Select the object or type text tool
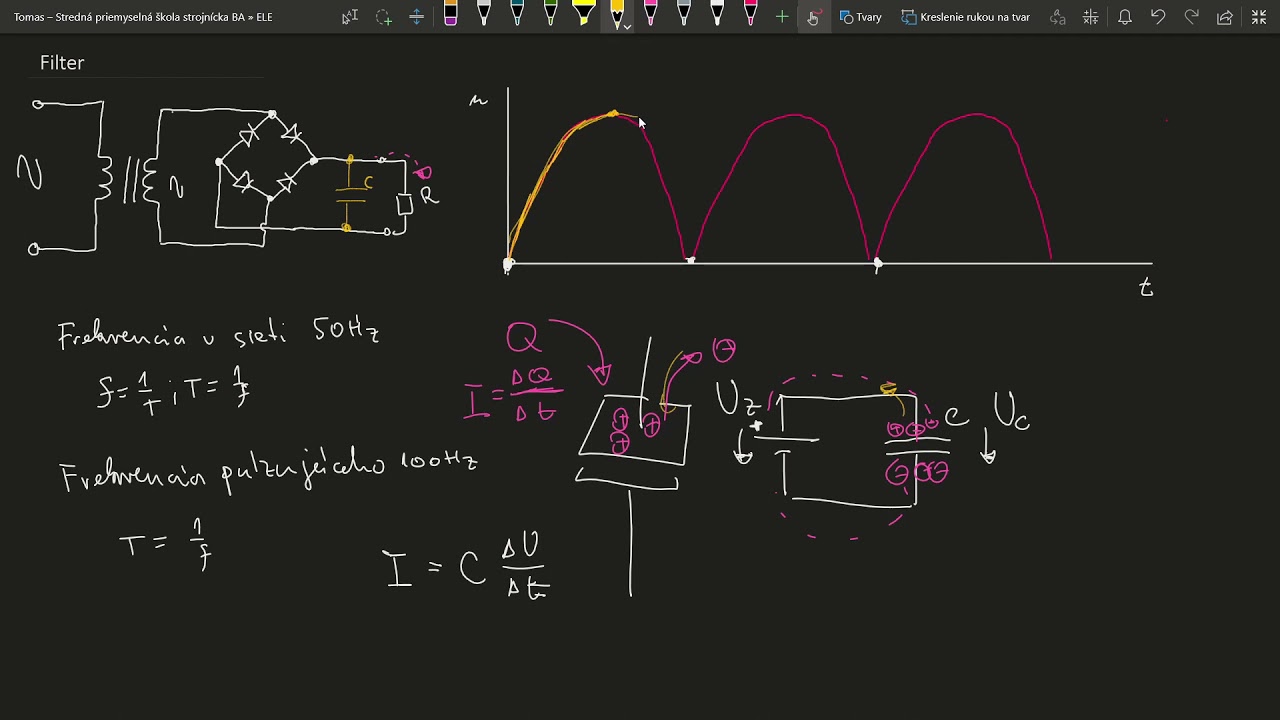 [x=350, y=17]
